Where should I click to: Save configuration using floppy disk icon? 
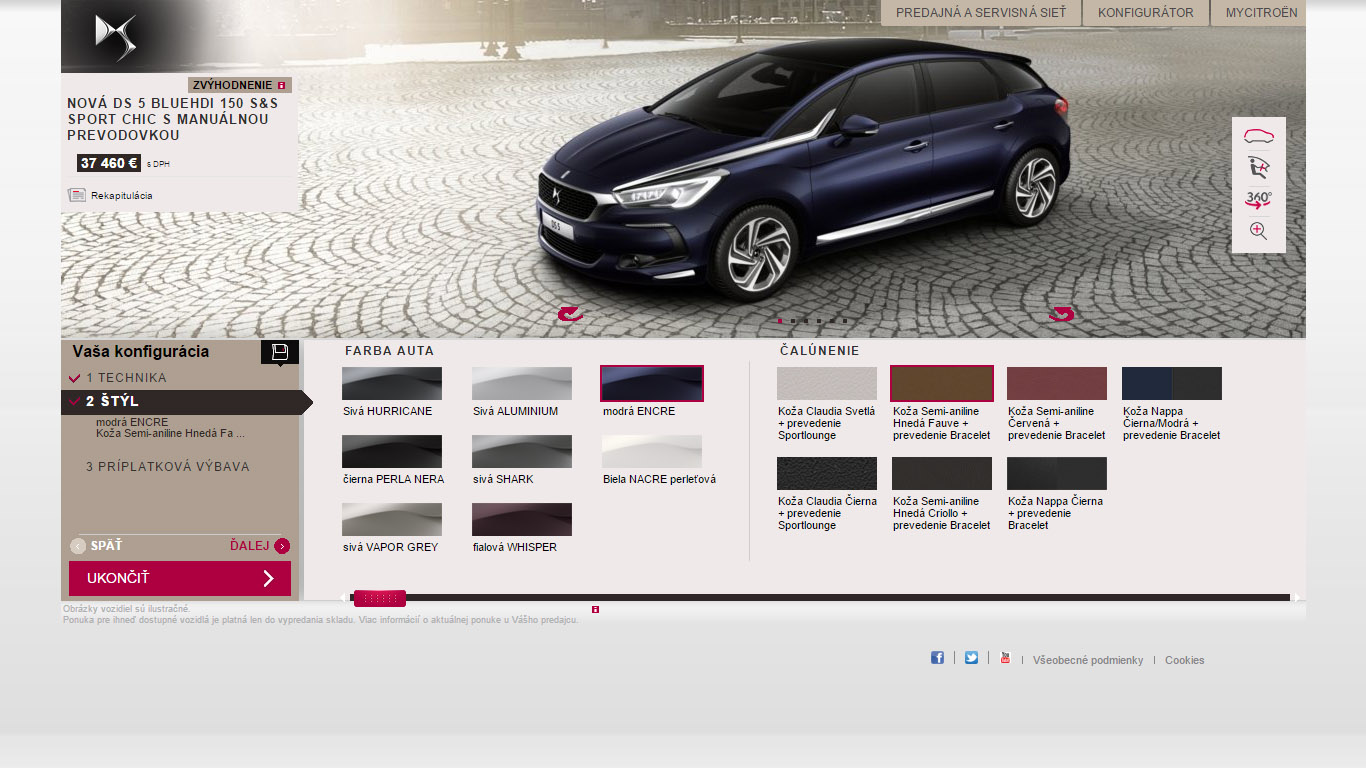280,352
